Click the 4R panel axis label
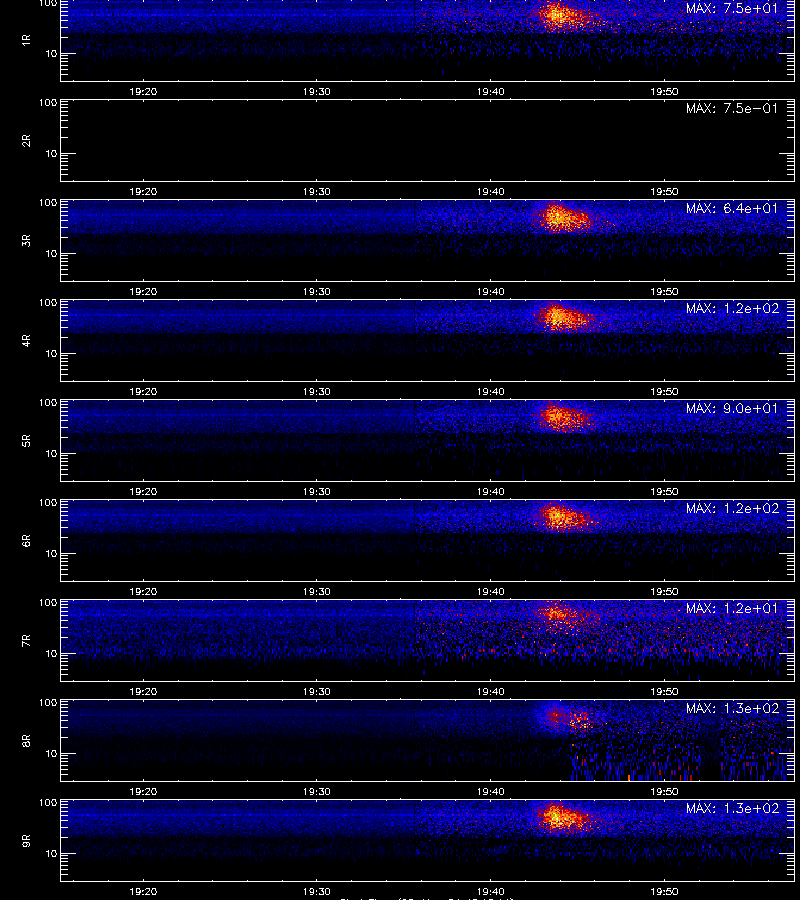Image resolution: width=800 pixels, height=900 pixels. [x=26, y=340]
